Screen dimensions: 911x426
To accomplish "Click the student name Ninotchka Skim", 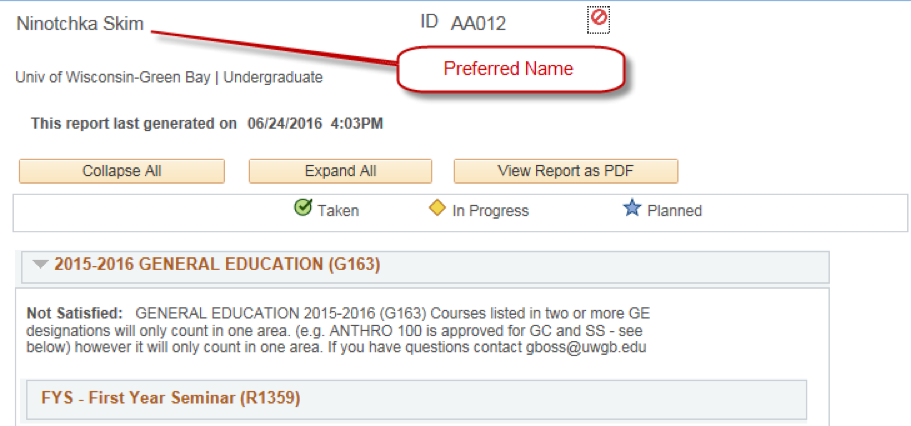I will coord(80,24).
